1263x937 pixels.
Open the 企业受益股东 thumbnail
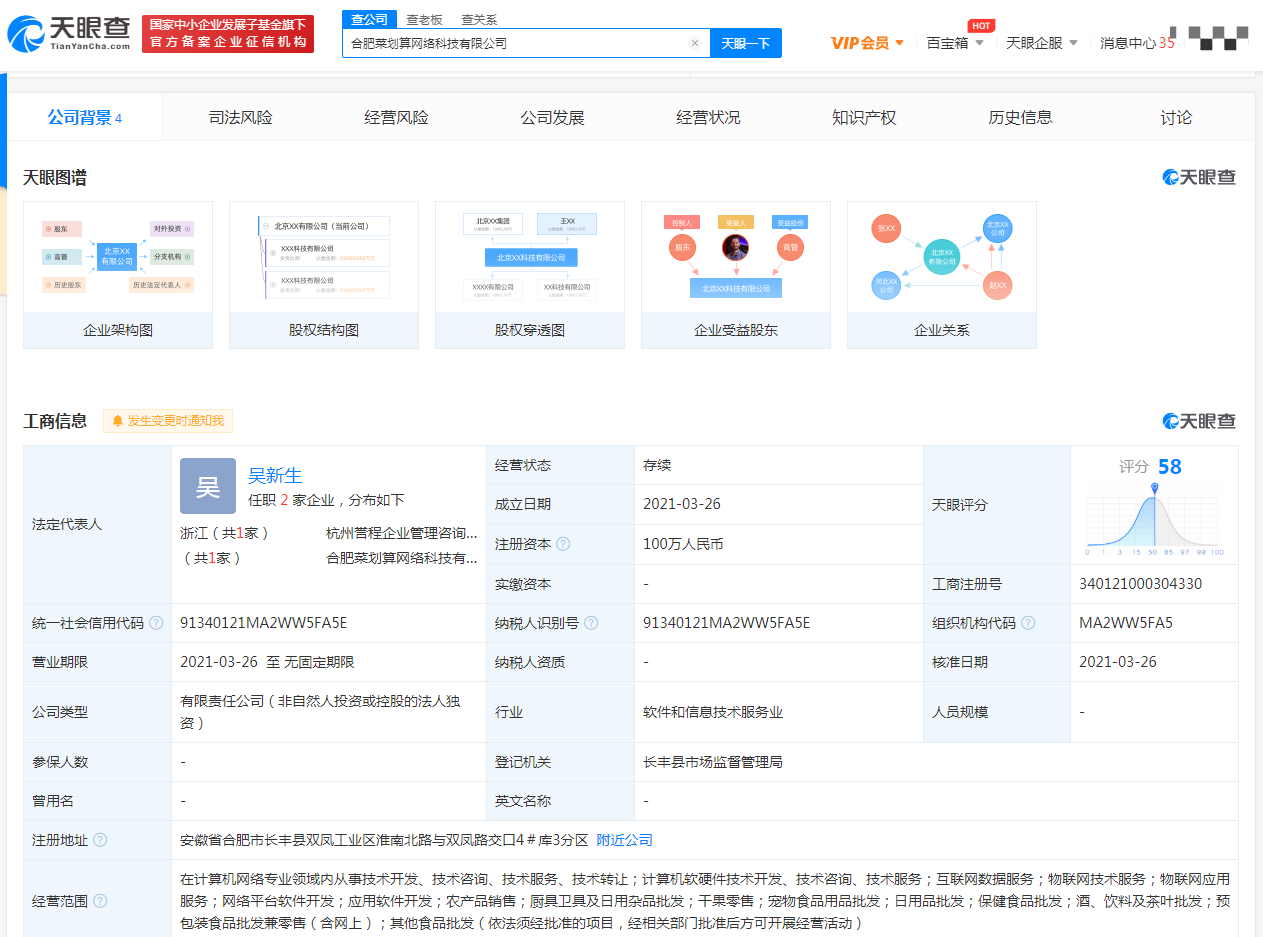(736, 275)
